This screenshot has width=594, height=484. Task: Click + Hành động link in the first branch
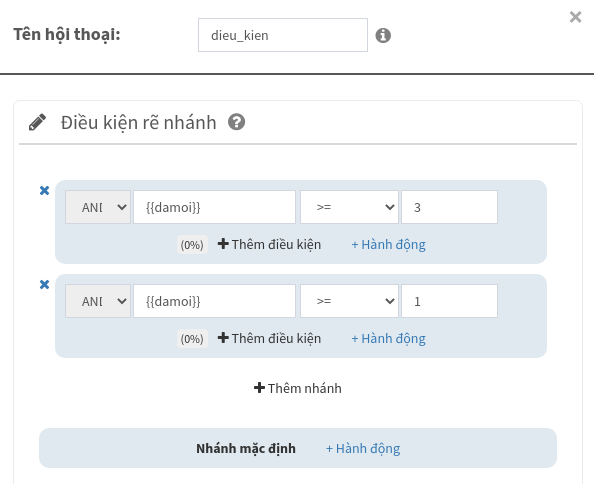click(388, 245)
